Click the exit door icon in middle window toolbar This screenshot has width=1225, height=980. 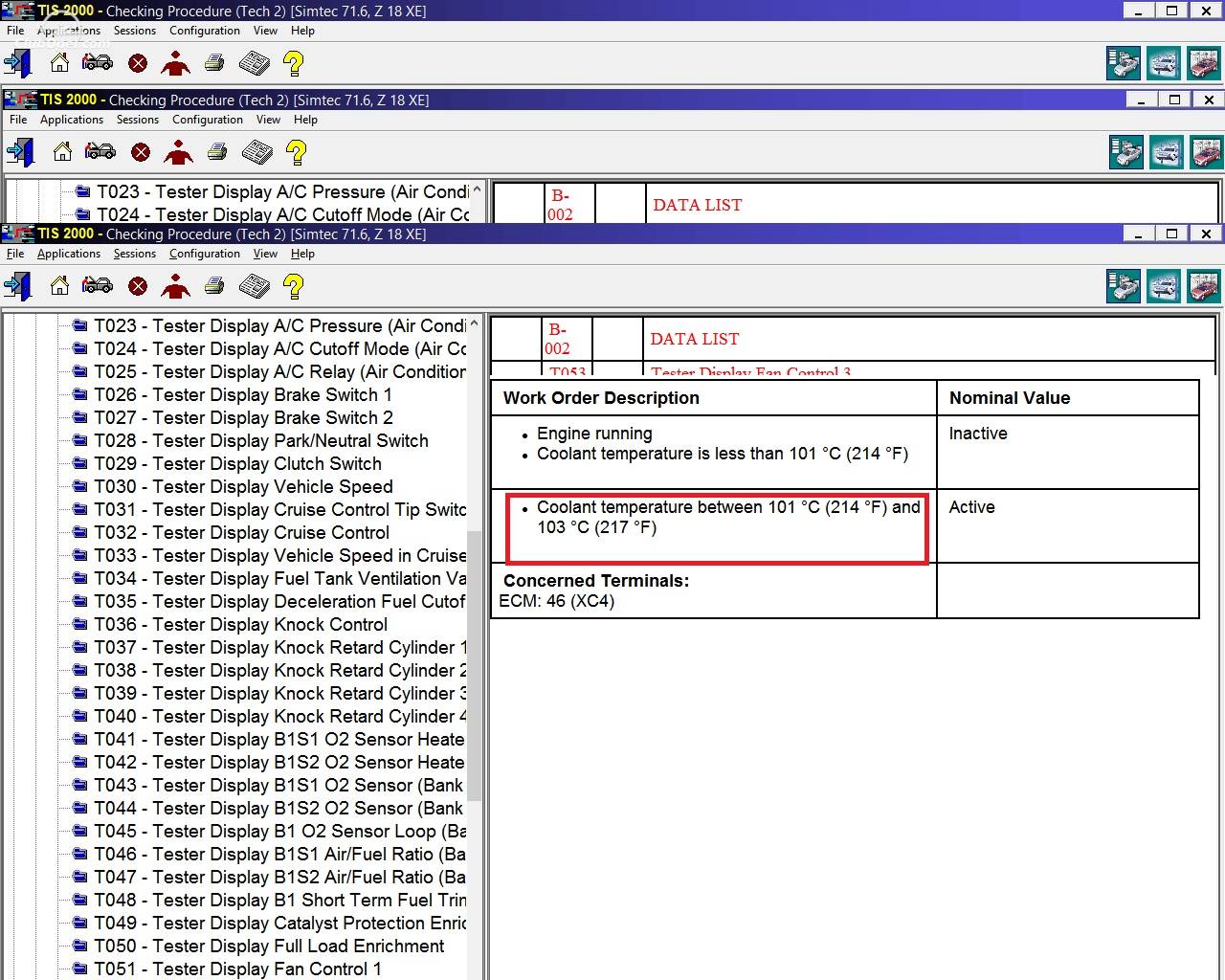pos(21,151)
